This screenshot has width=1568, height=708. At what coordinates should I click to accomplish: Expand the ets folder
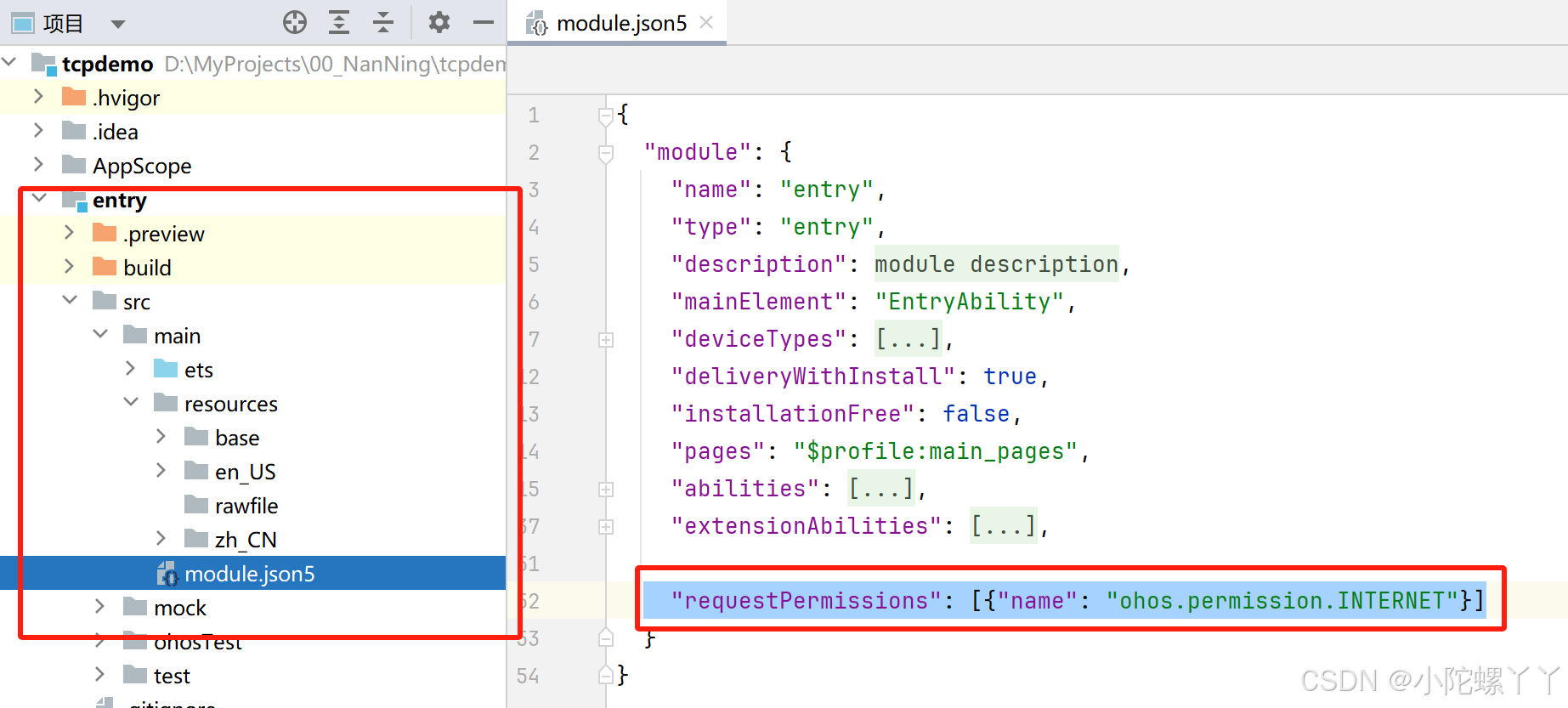(130, 368)
